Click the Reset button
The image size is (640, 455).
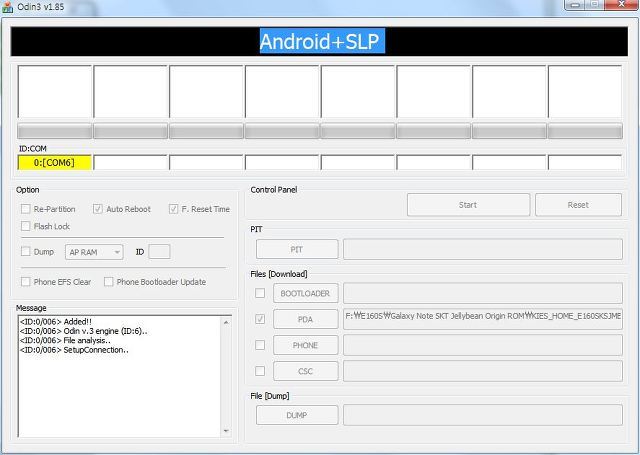click(x=578, y=205)
